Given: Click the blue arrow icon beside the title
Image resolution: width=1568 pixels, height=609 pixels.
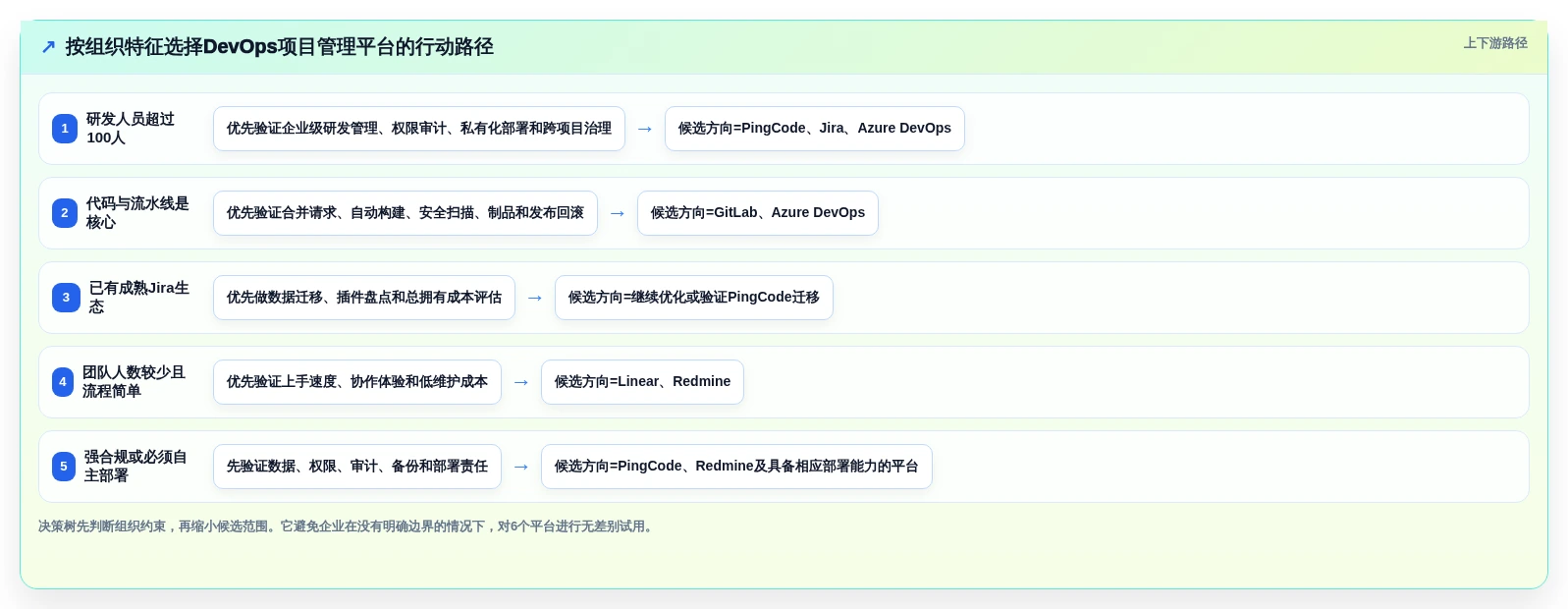Looking at the screenshot, I should tap(48, 47).
